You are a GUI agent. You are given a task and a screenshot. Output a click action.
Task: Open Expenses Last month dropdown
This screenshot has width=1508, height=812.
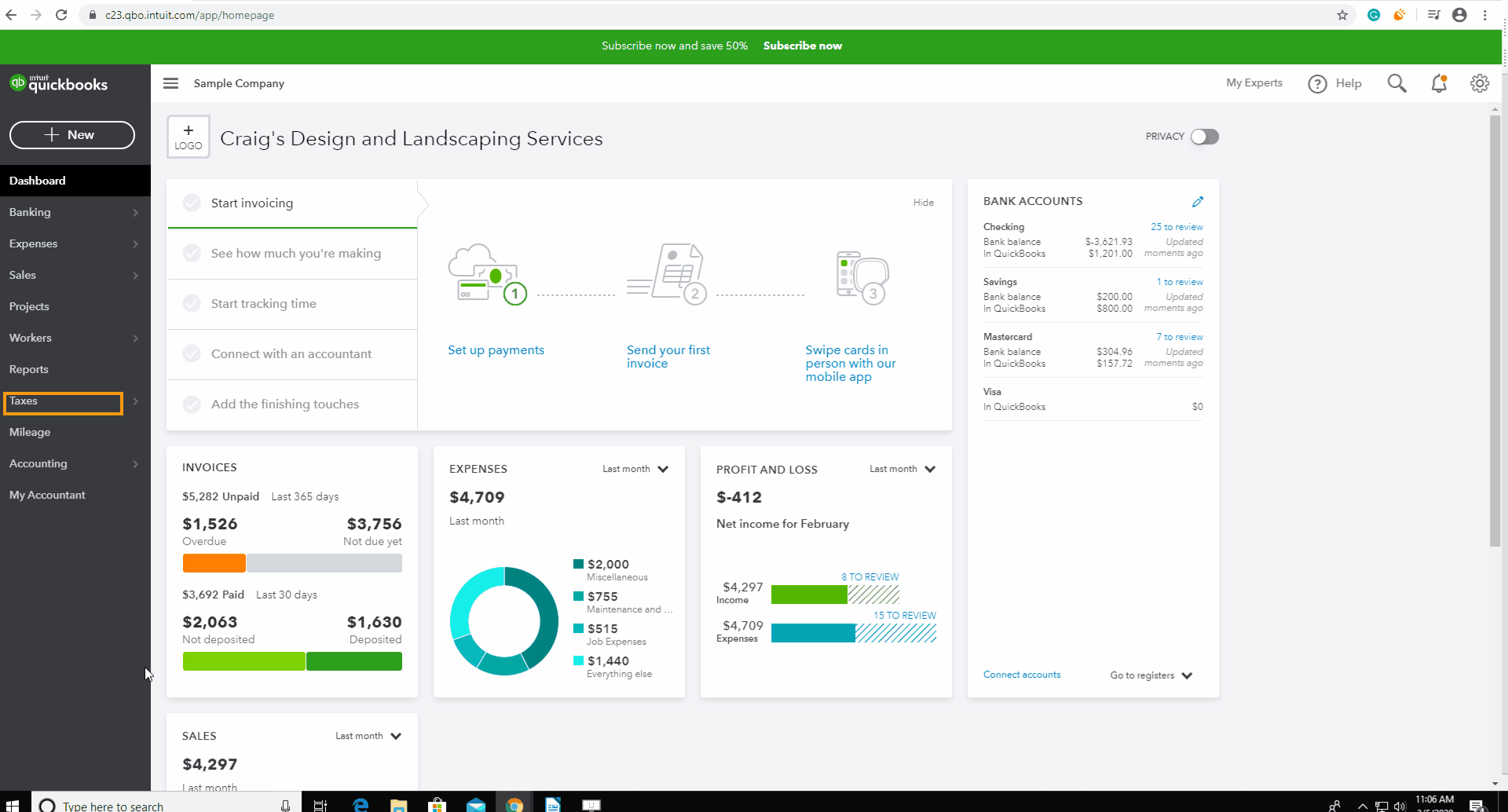(635, 469)
